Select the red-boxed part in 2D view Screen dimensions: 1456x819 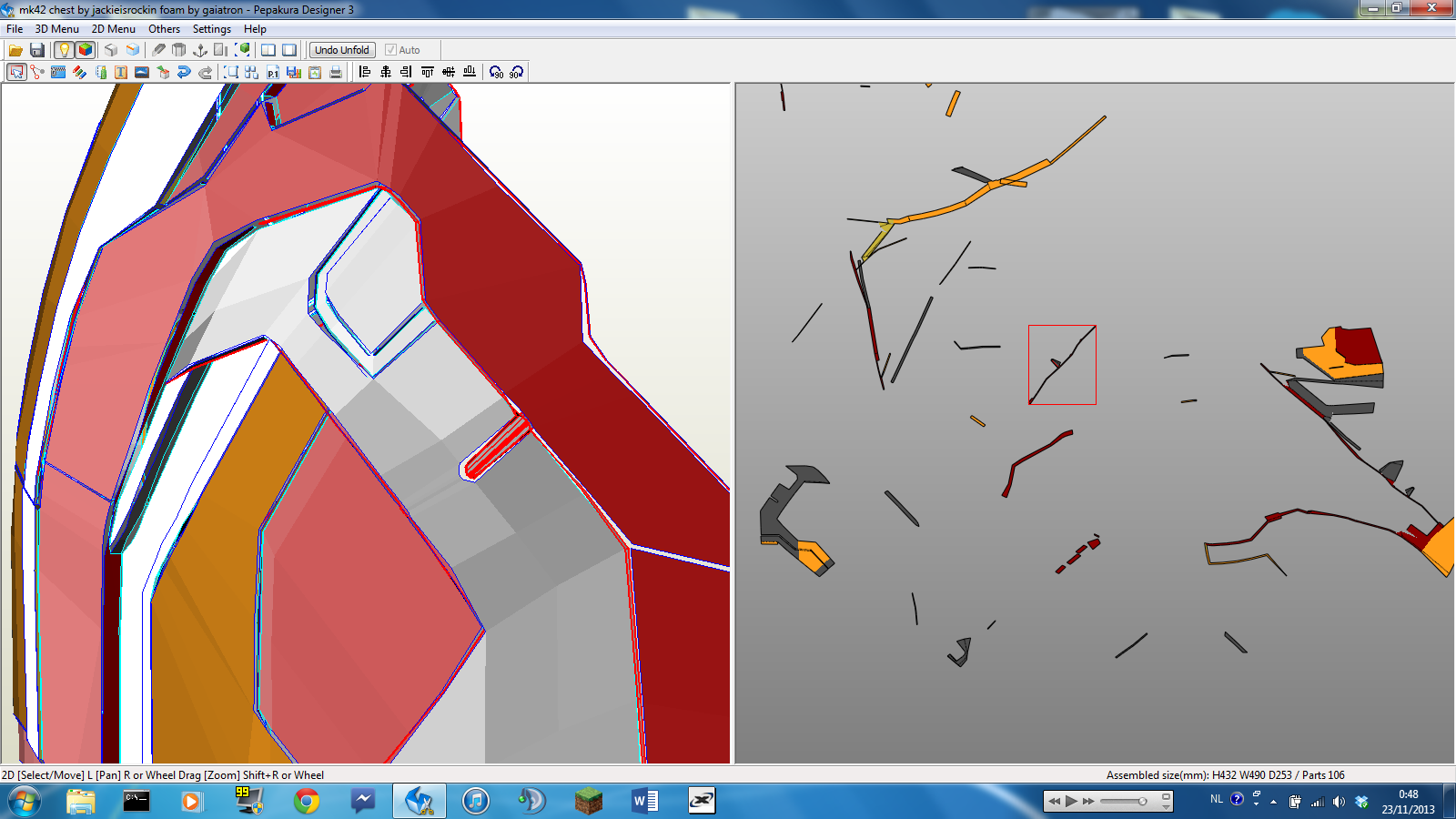click(x=1062, y=365)
